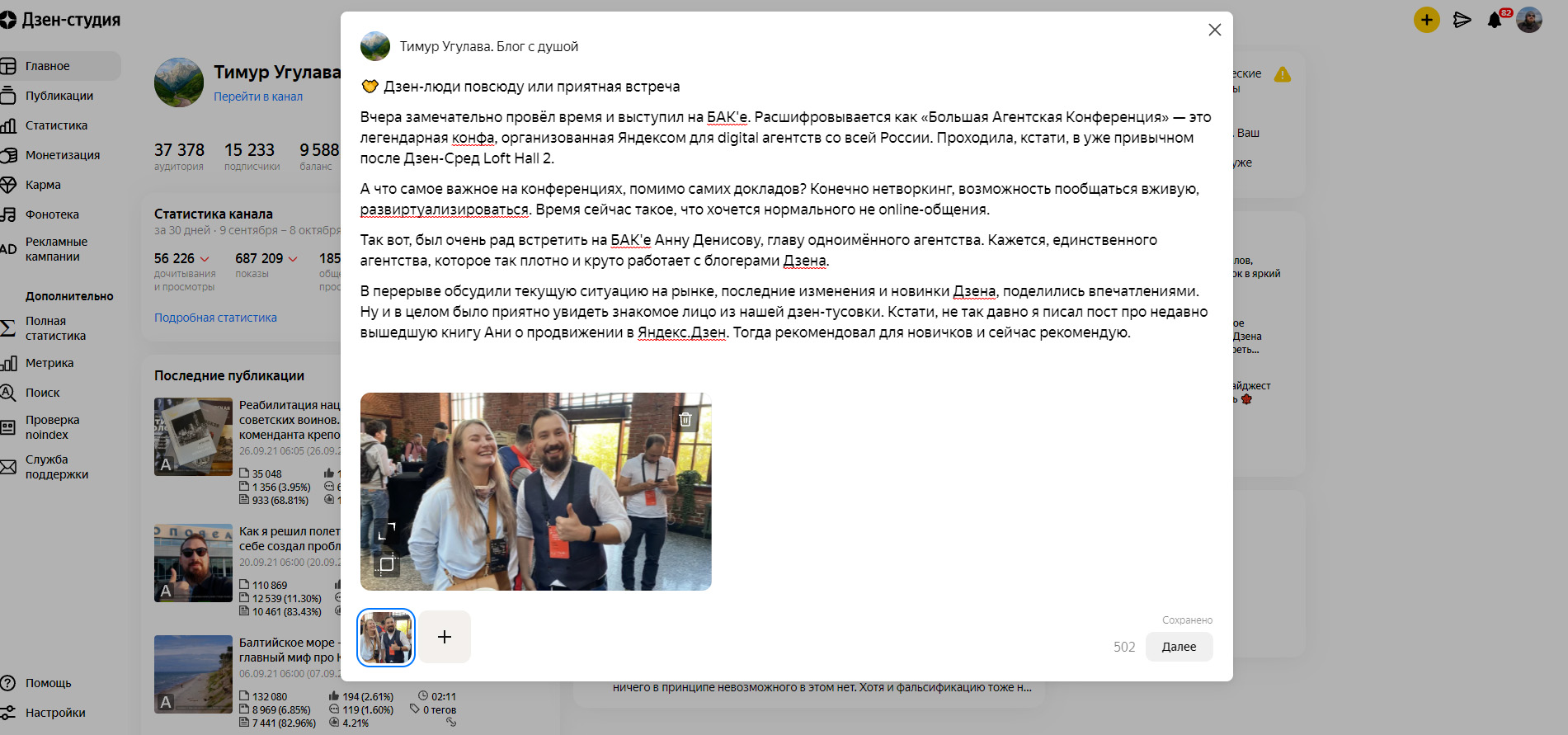Click the large attached photo
The image size is (1568, 735).
[535, 492]
